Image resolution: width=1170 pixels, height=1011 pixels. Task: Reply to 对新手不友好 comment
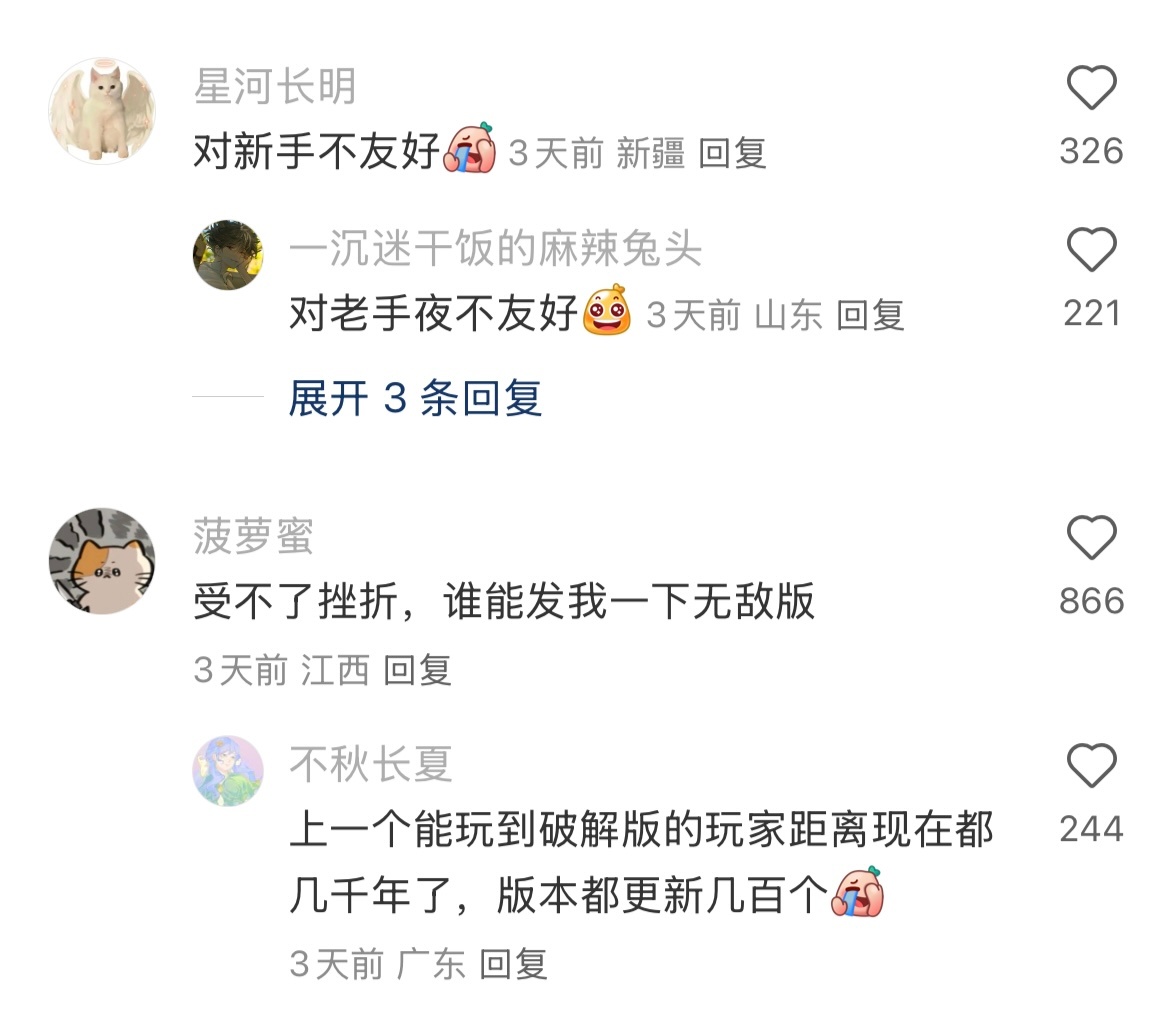click(732, 154)
